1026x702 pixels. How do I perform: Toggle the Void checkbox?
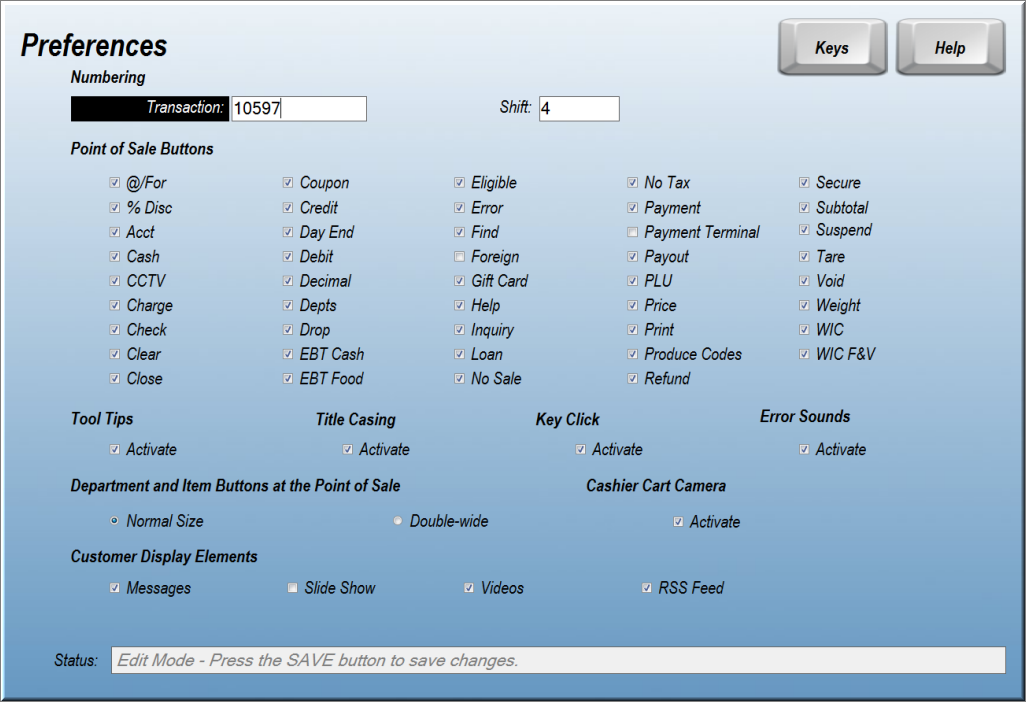tap(804, 281)
